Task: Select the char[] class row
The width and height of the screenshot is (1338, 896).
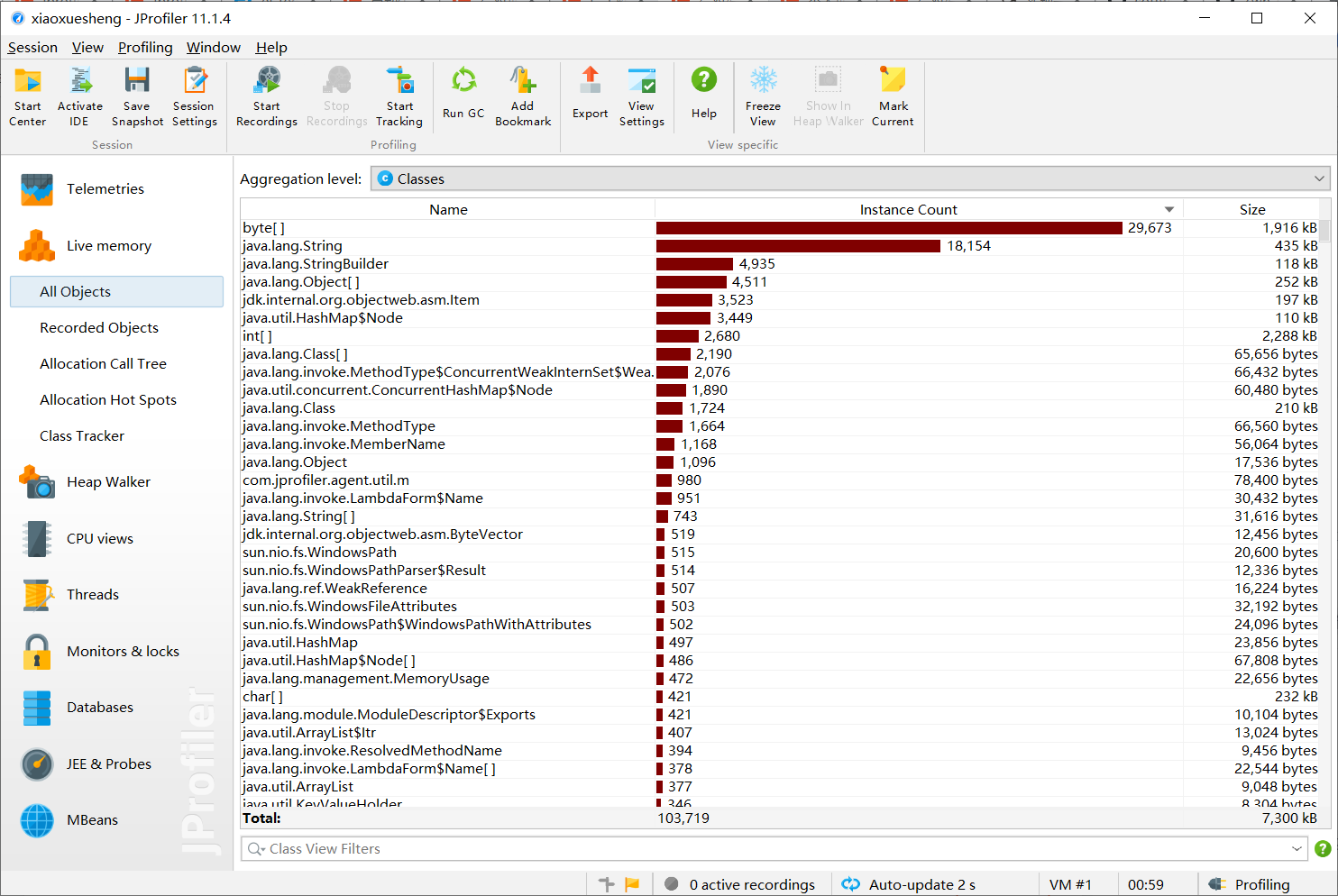Action: pyautogui.click(x=780, y=697)
